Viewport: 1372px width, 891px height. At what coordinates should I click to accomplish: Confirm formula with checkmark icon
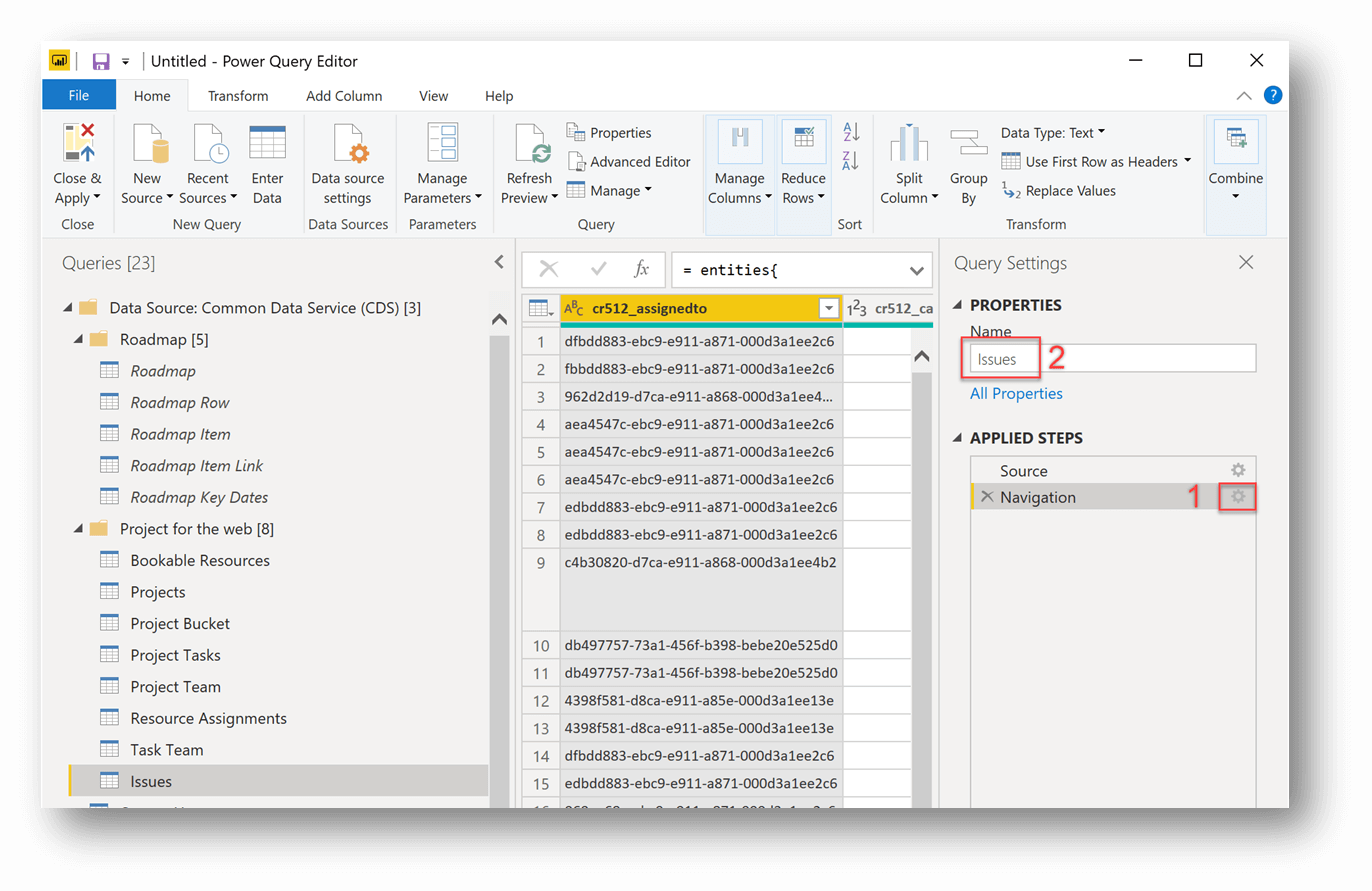[x=599, y=269]
